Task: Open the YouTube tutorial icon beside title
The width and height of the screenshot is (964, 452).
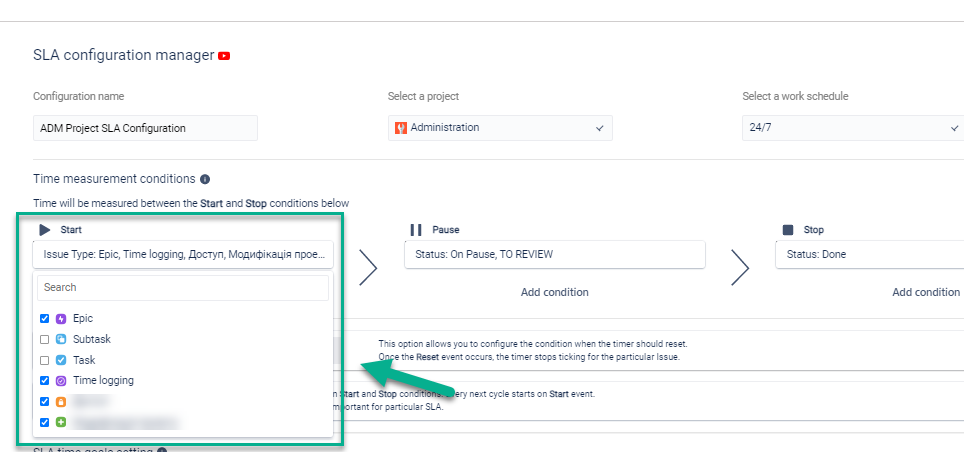Action: pyautogui.click(x=224, y=56)
